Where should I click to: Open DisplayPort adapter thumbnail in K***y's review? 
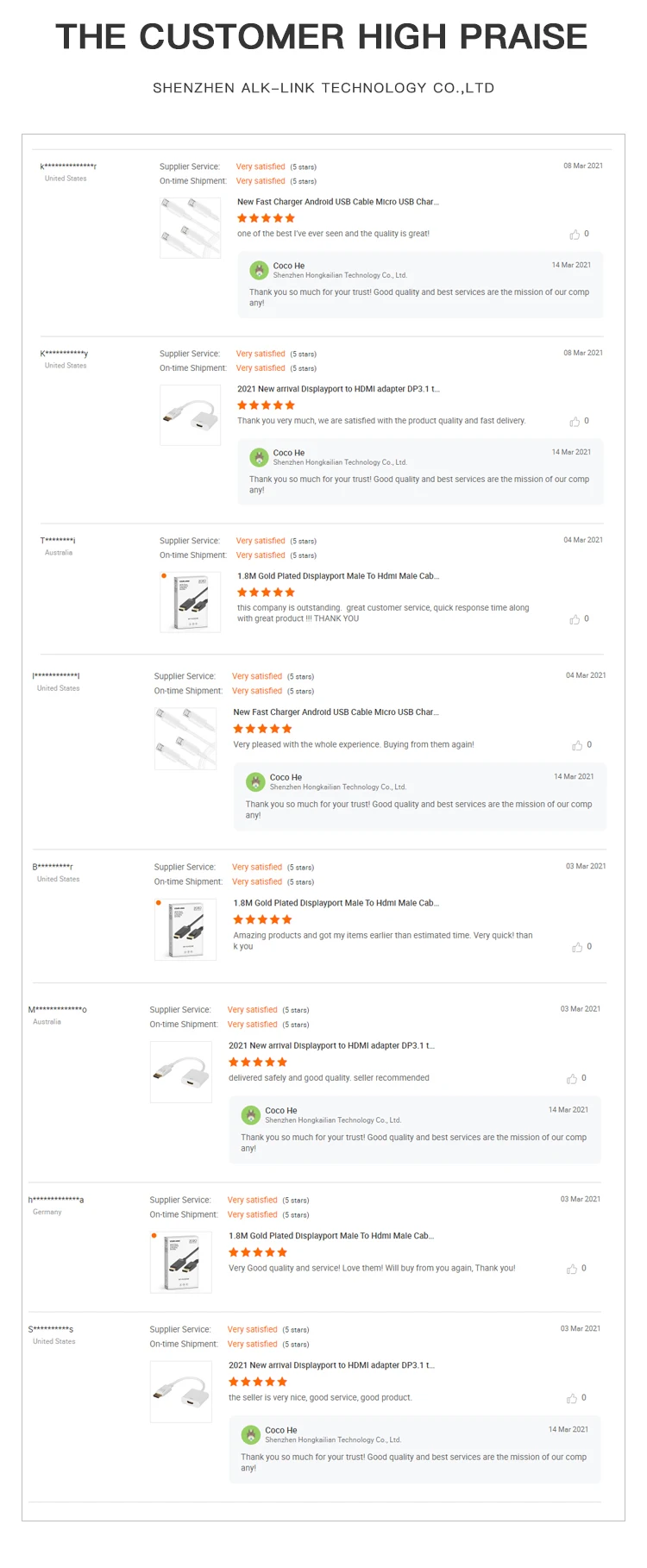pyautogui.click(x=190, y=415)
